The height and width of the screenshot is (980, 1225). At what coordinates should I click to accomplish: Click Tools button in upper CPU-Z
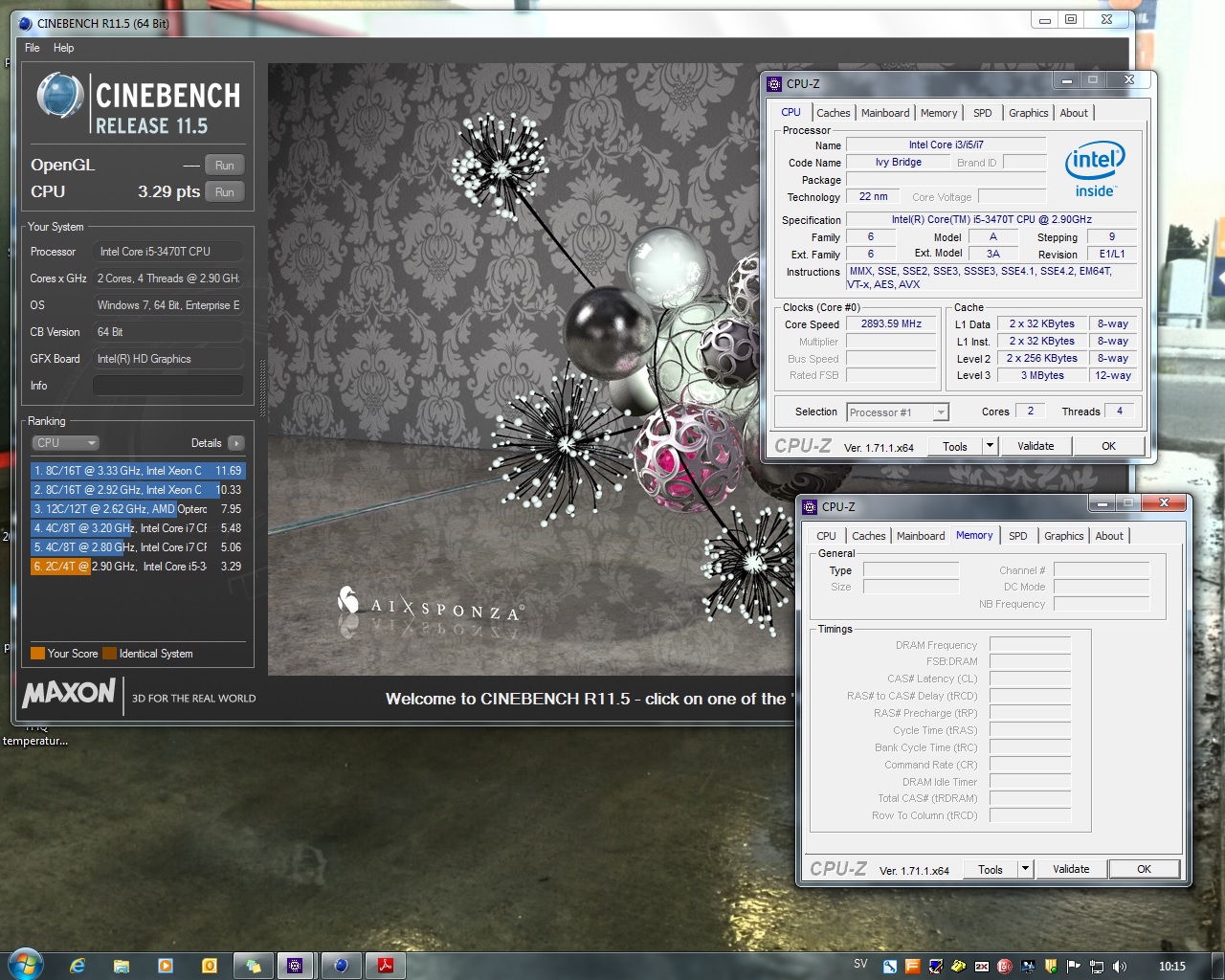click(x=955, y=446)
